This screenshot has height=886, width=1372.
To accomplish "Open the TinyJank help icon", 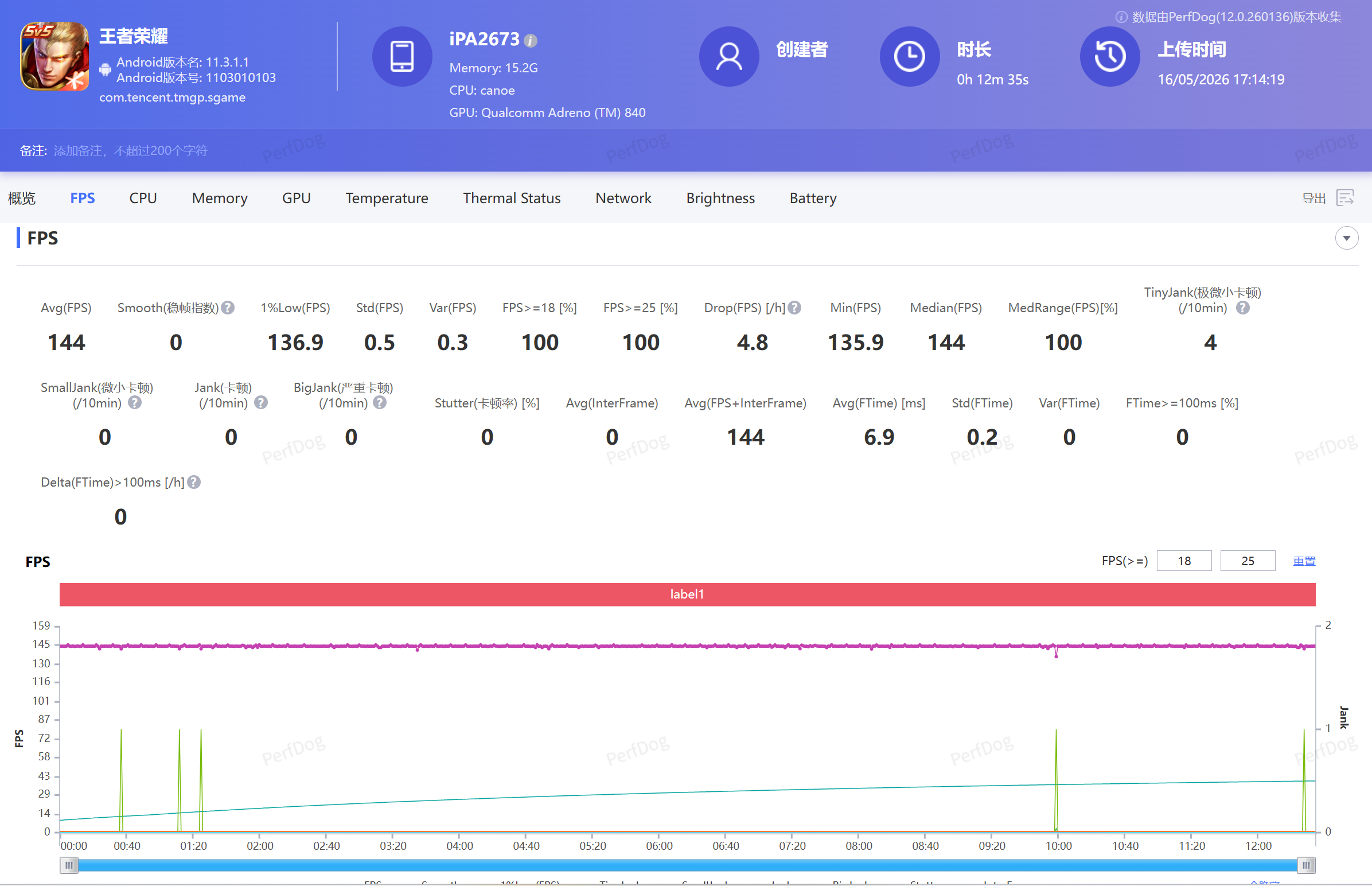I will 1242,308.
